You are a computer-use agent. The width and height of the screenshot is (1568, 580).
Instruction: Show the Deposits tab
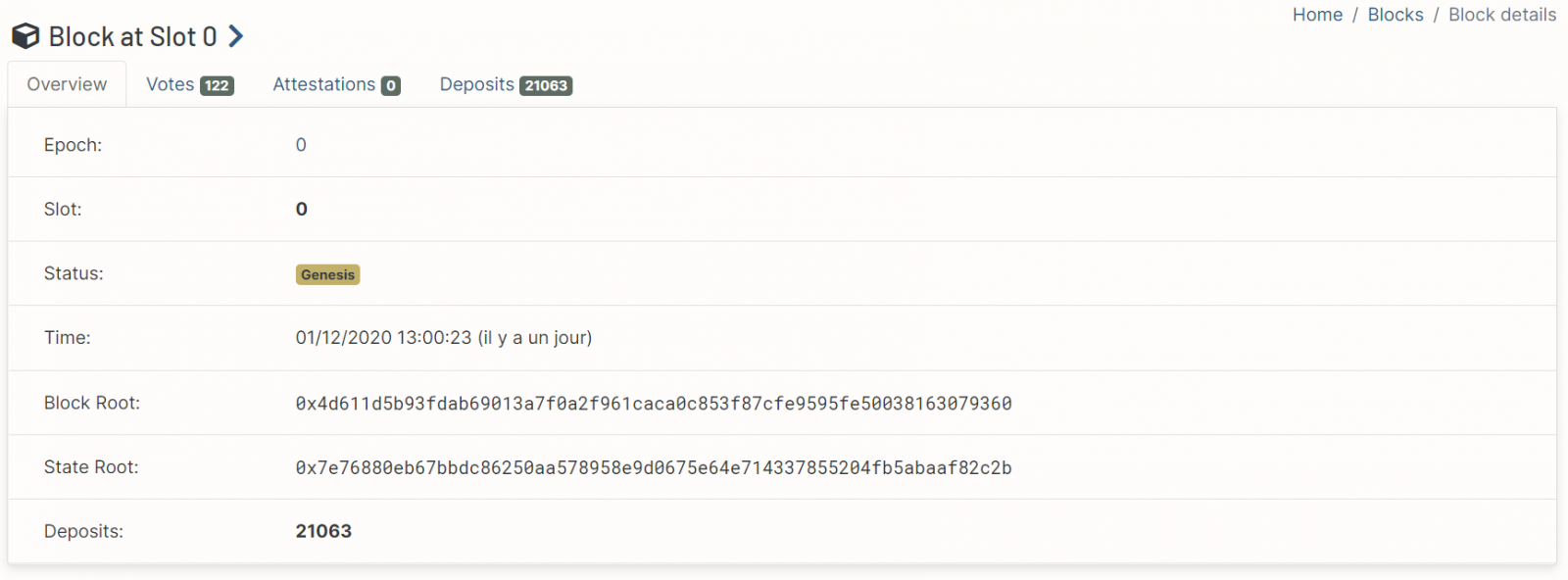476,85
